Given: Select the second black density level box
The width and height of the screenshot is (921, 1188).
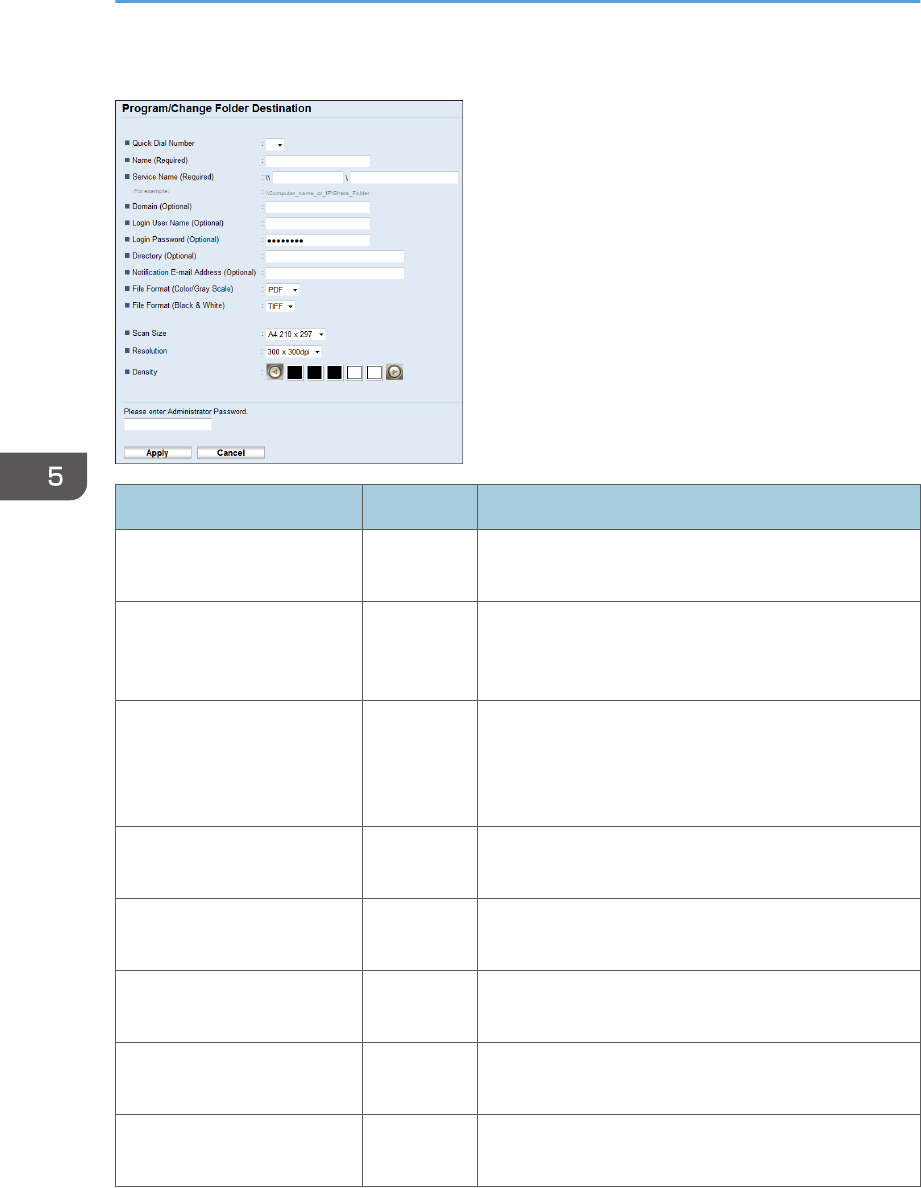Looking at the screenshot, I should click(314, 373).
